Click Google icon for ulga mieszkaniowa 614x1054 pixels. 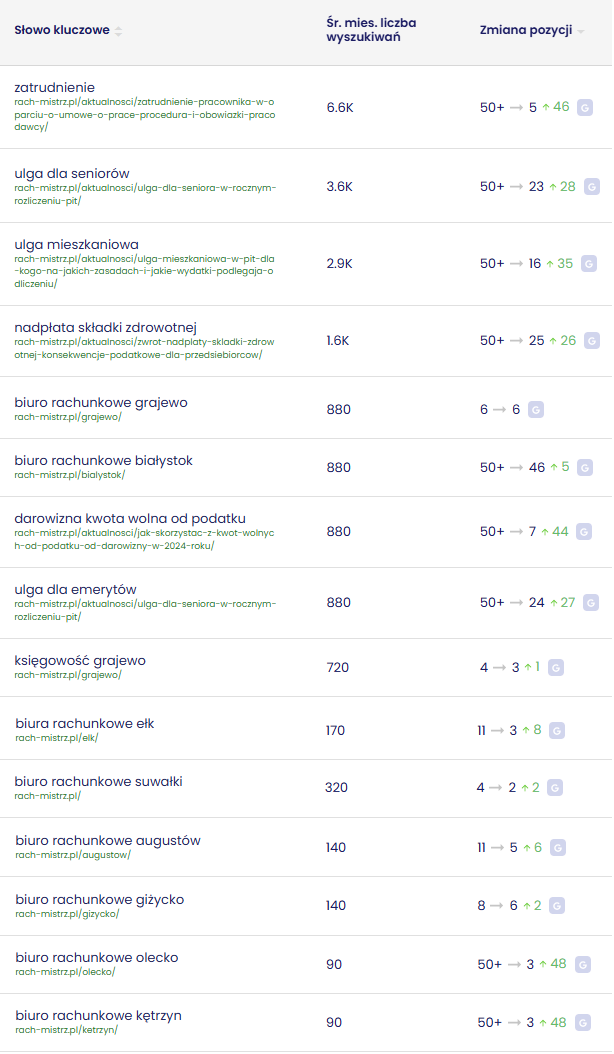pos(588,264)
